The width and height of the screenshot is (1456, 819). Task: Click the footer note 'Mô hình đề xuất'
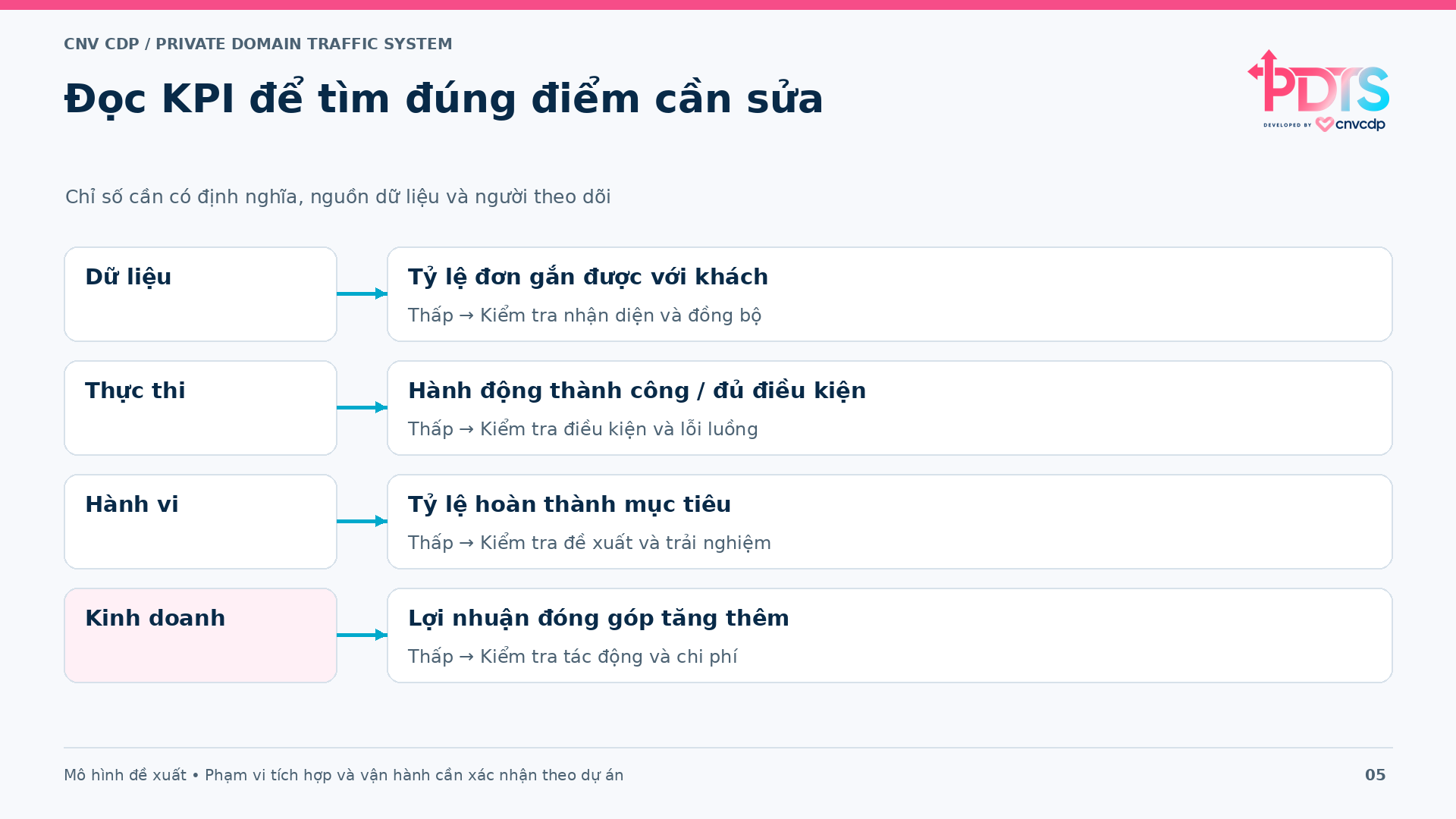[344, 775]
